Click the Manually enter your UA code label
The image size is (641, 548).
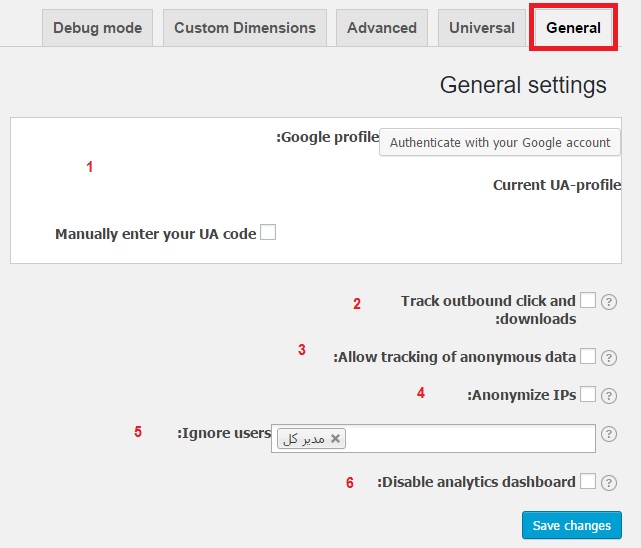click(156, 234)
